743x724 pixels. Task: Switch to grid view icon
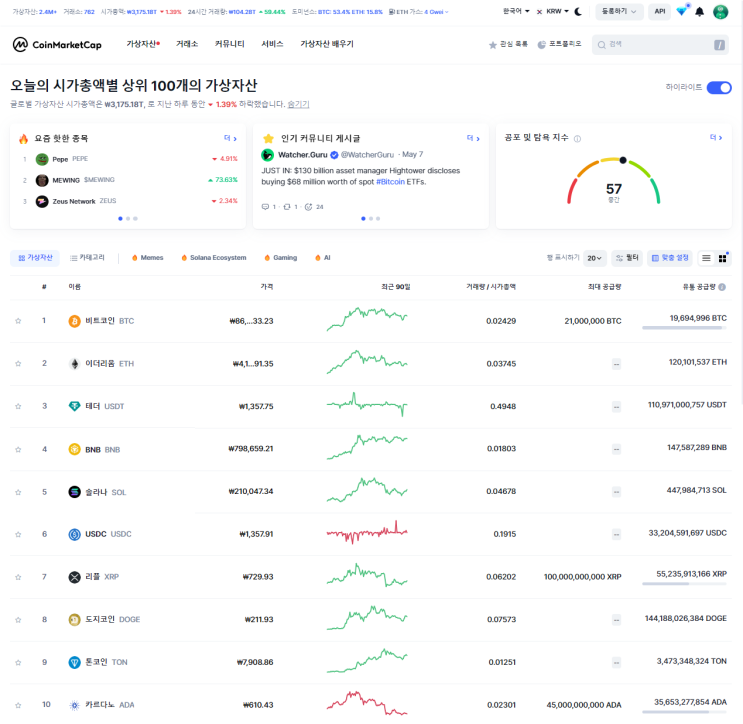[x=723, y=258]
